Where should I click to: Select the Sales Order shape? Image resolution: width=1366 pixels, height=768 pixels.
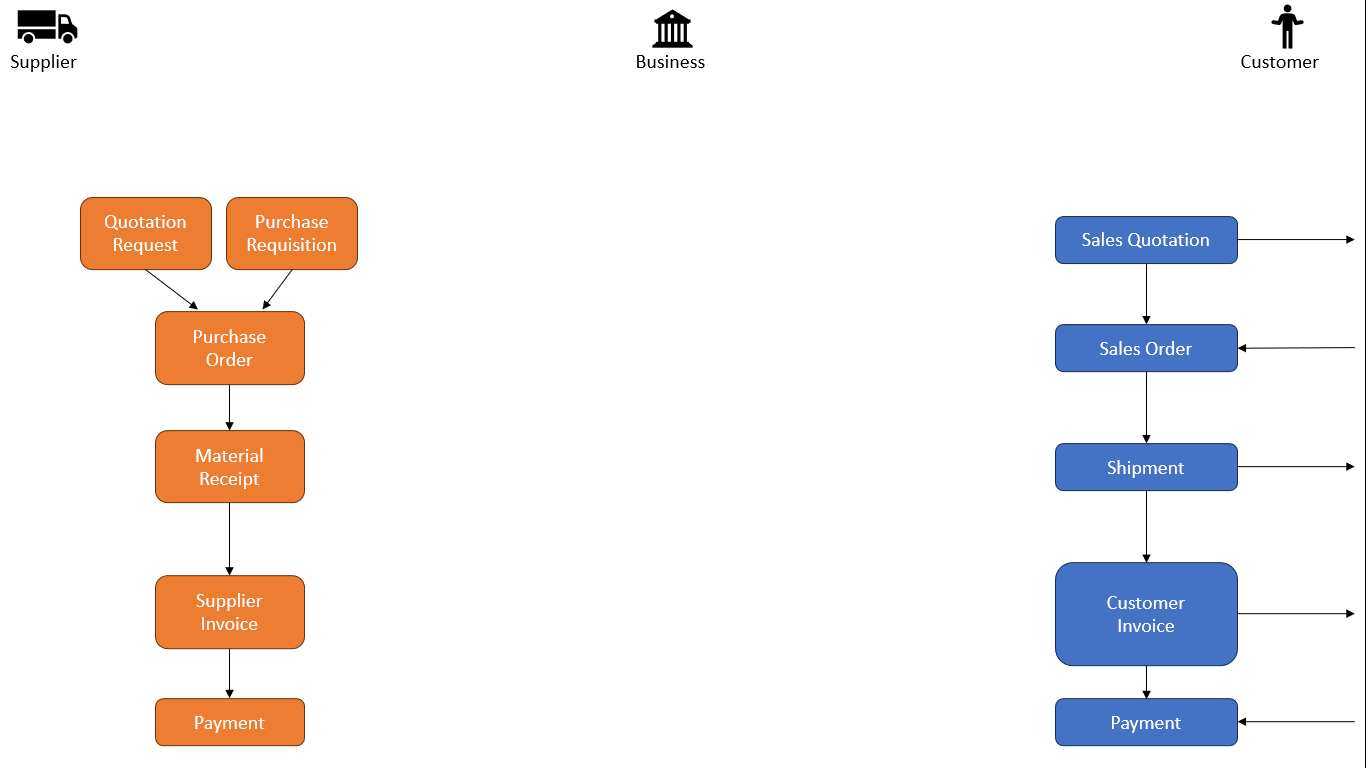[x=1146, y=348]
